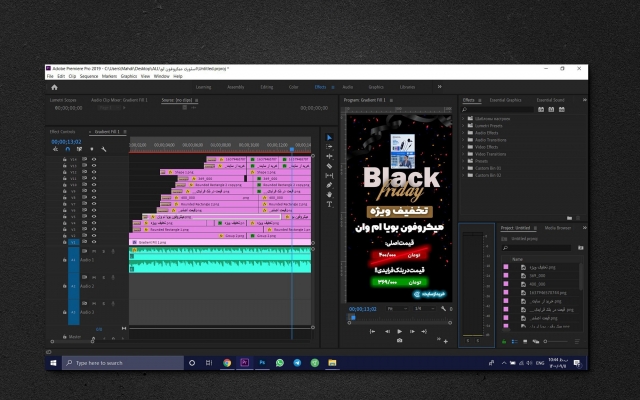Open Media Browser panel tab
The height and width of the screenshot is (400, 640).
(x=558, y=228)
